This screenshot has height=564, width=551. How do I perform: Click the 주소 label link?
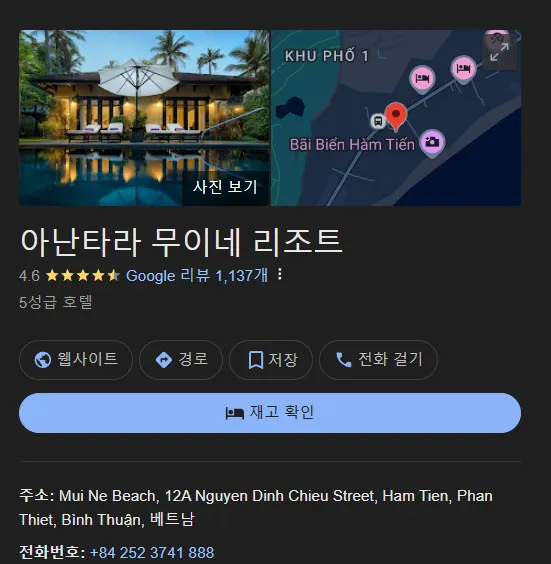[x=34, y=495]
